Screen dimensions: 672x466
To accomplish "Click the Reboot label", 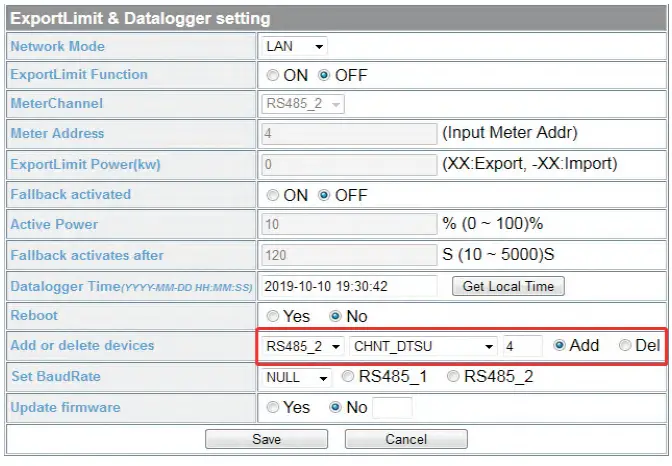I will (x=34, y=316).
